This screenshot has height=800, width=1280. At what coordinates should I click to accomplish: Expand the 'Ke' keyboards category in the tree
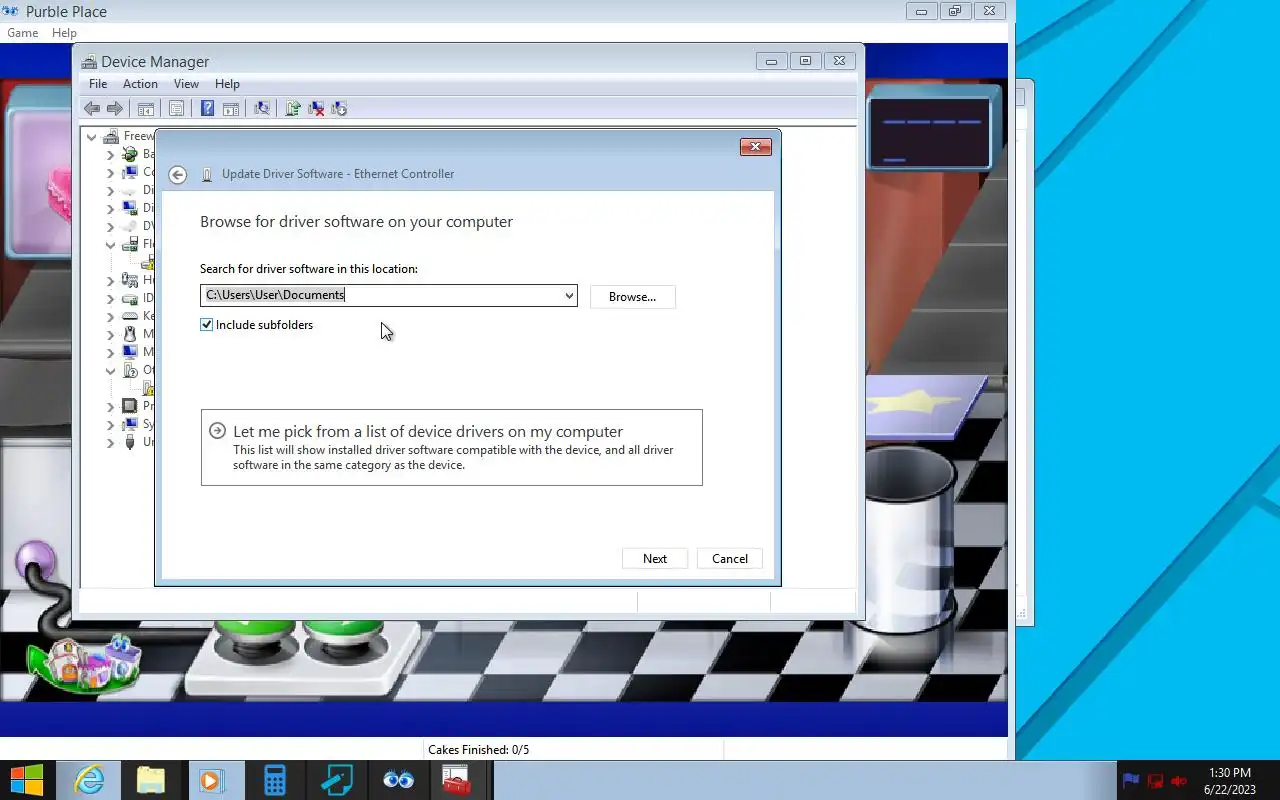[x=110, y=317]
